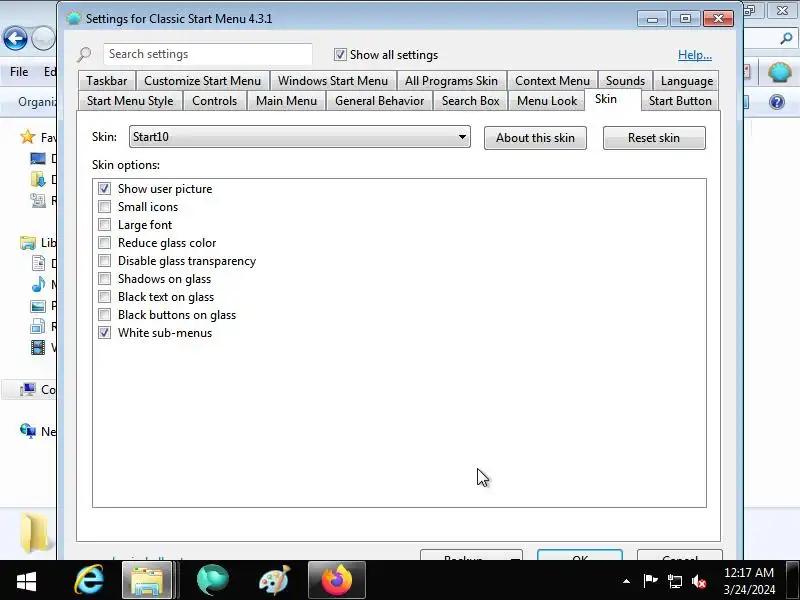Viewport: 800px width, 600px height.
Task: Click the Explorer back arrow button
Action: click(15, 39)
